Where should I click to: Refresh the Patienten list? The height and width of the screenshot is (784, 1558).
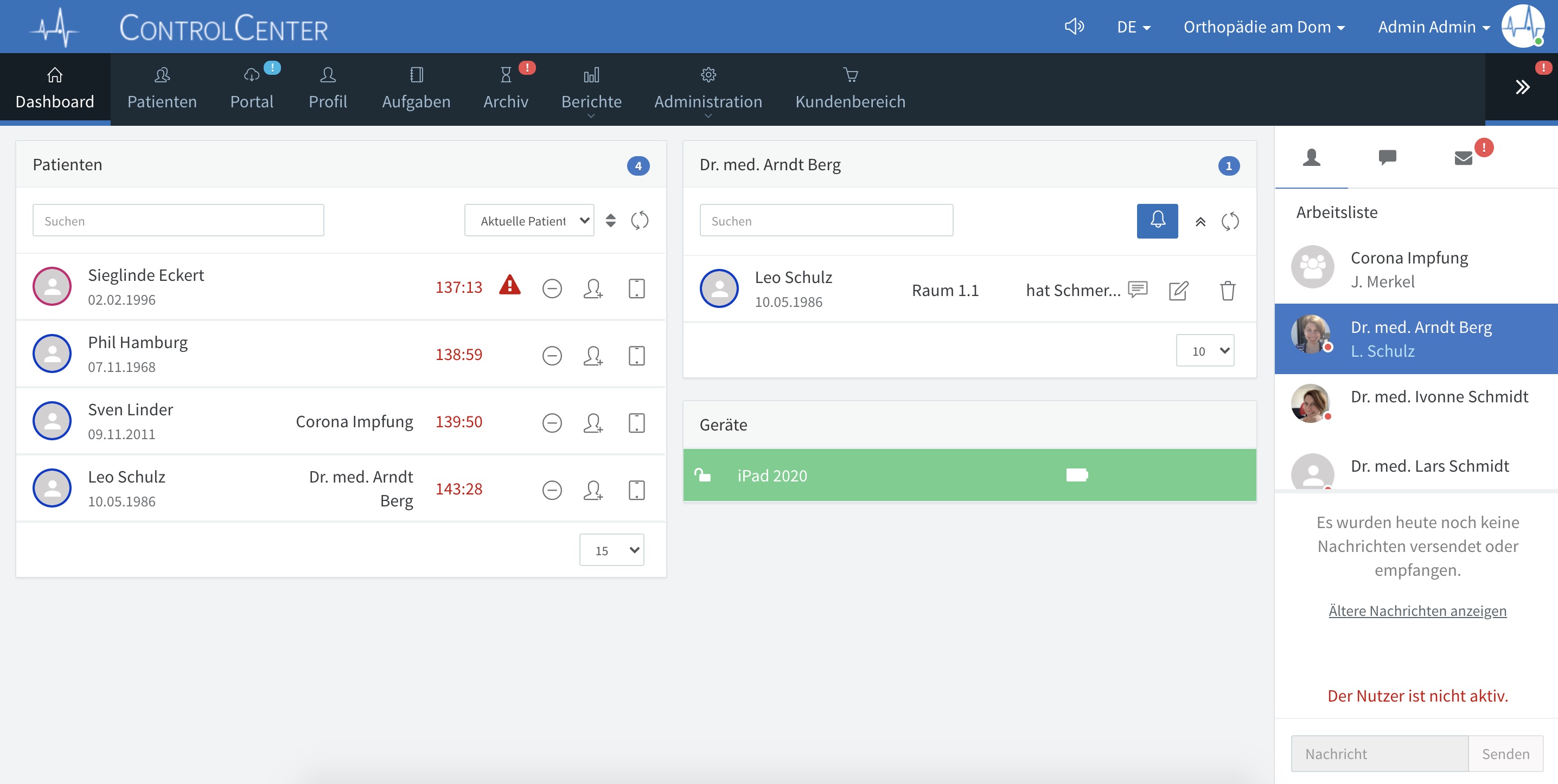640,221
